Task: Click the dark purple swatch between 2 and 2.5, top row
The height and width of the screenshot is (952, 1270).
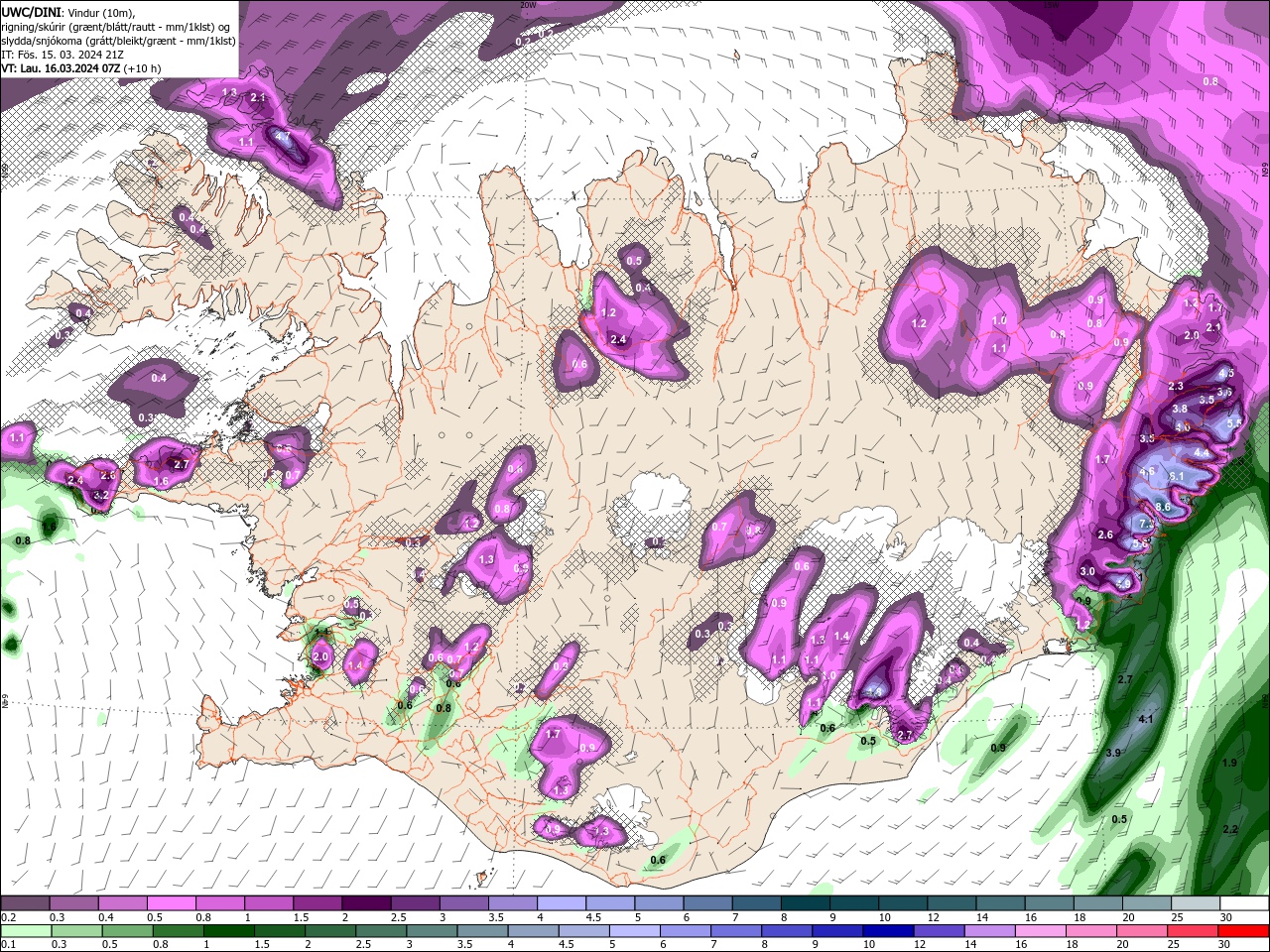Action: point(366,903)
